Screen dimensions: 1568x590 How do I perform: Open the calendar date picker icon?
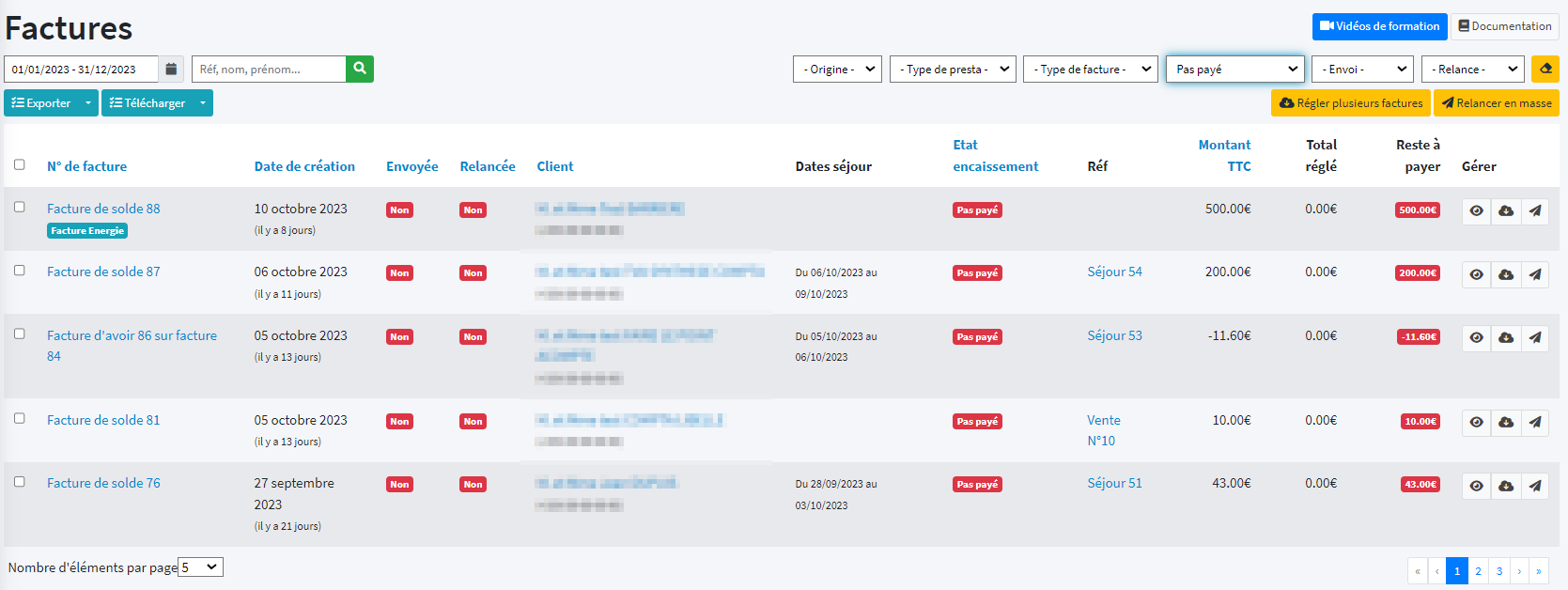171,69
